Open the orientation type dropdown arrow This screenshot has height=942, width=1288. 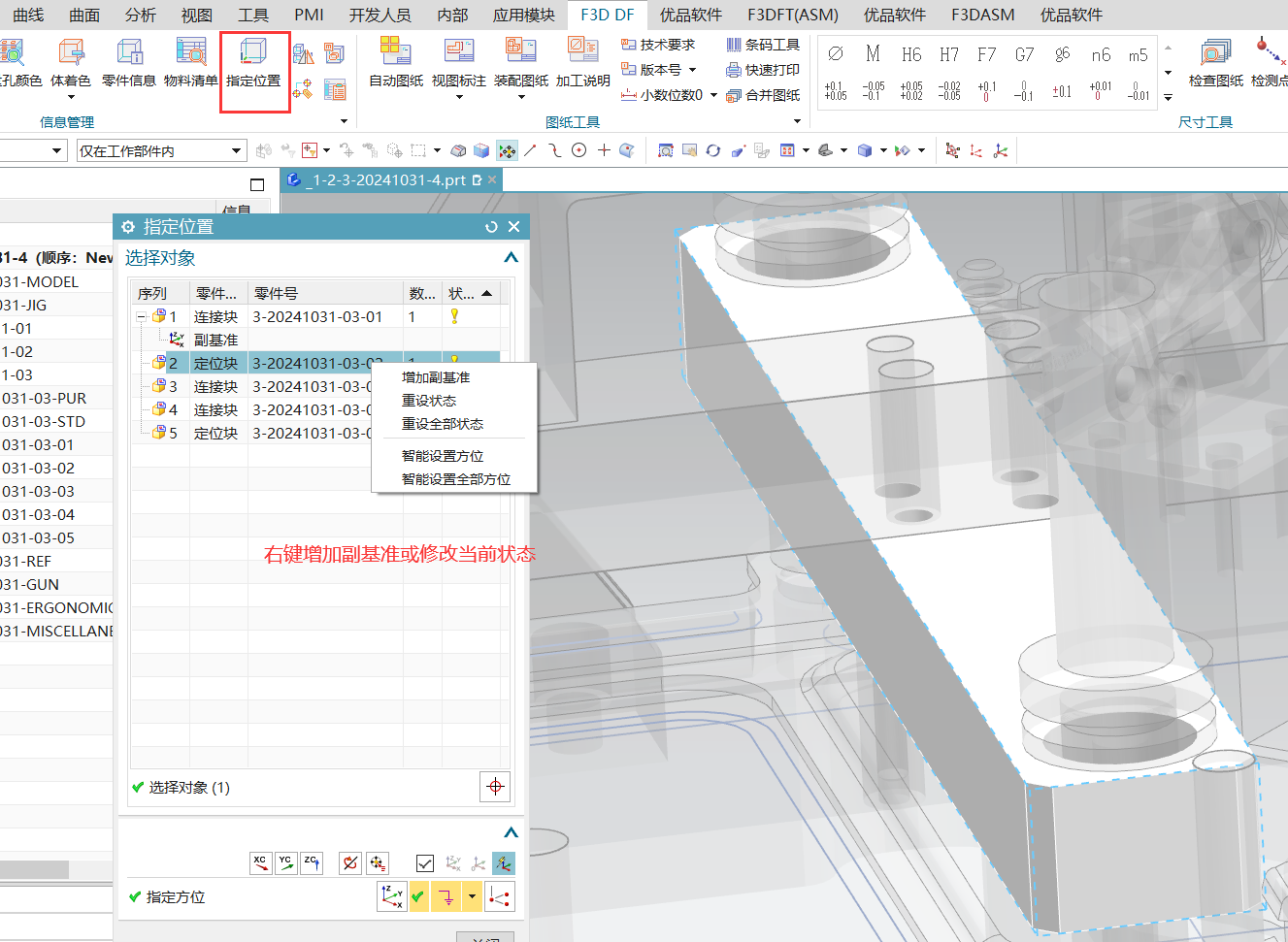pyautogui.click(x=473, y=896)
